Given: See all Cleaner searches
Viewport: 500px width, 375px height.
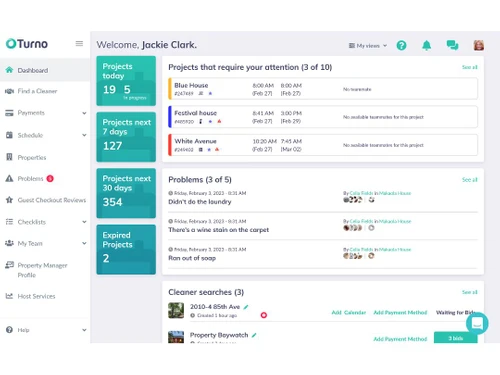Looking at the screenshot, I should [470, 292].
